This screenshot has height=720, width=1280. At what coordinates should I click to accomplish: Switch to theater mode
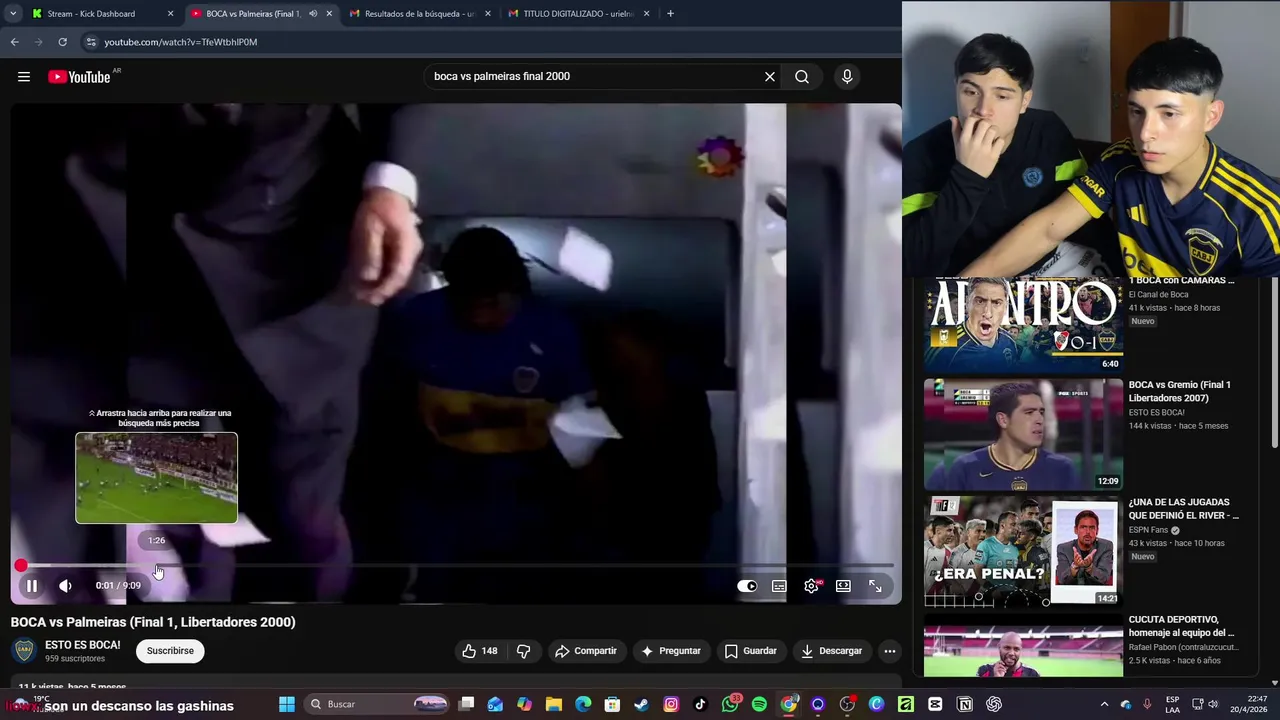click(843, 586)
